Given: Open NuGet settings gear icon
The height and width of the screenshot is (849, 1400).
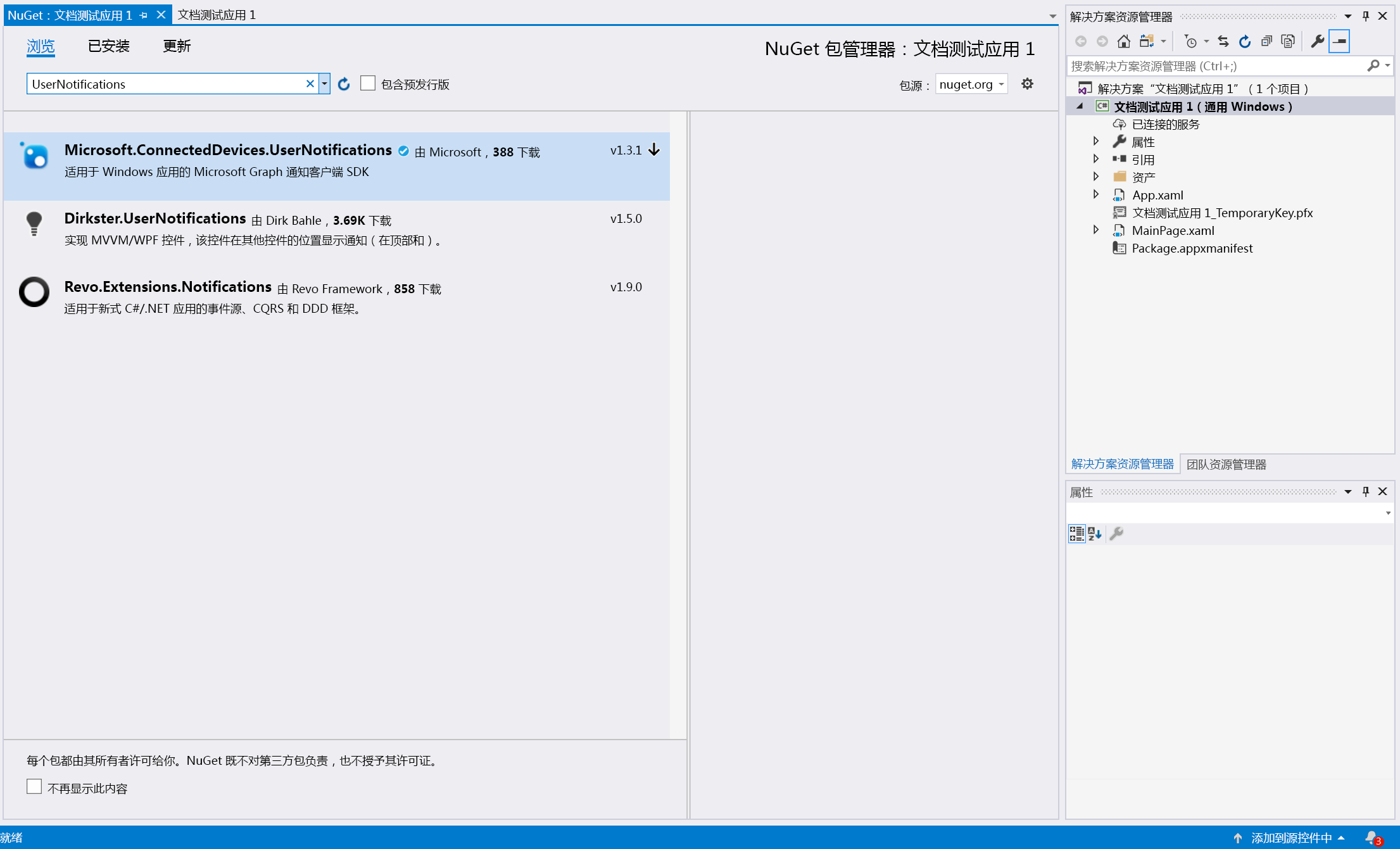Looking at the screenshot, I should (x=1027, y=84).
